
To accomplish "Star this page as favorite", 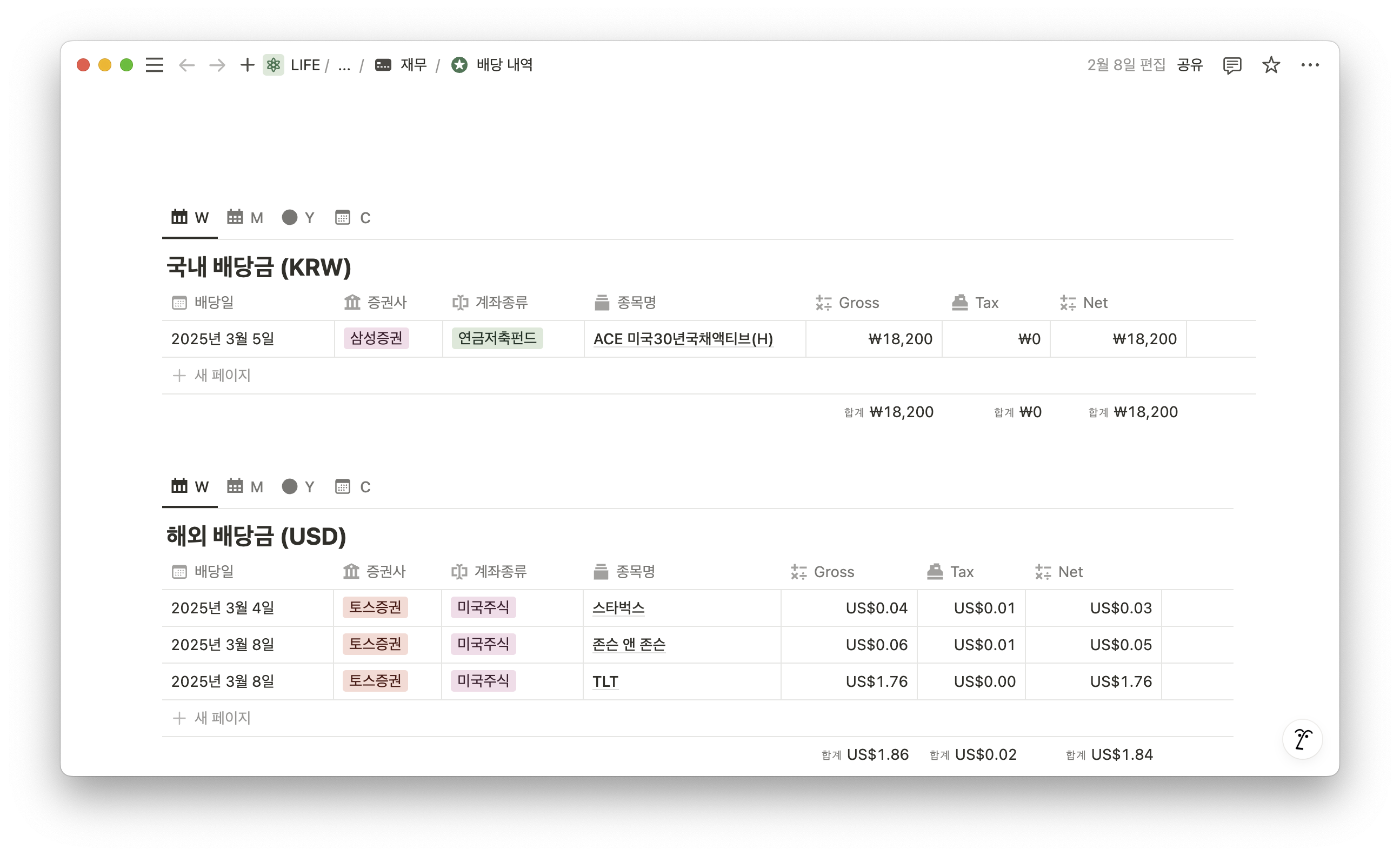I will 1270,65.
